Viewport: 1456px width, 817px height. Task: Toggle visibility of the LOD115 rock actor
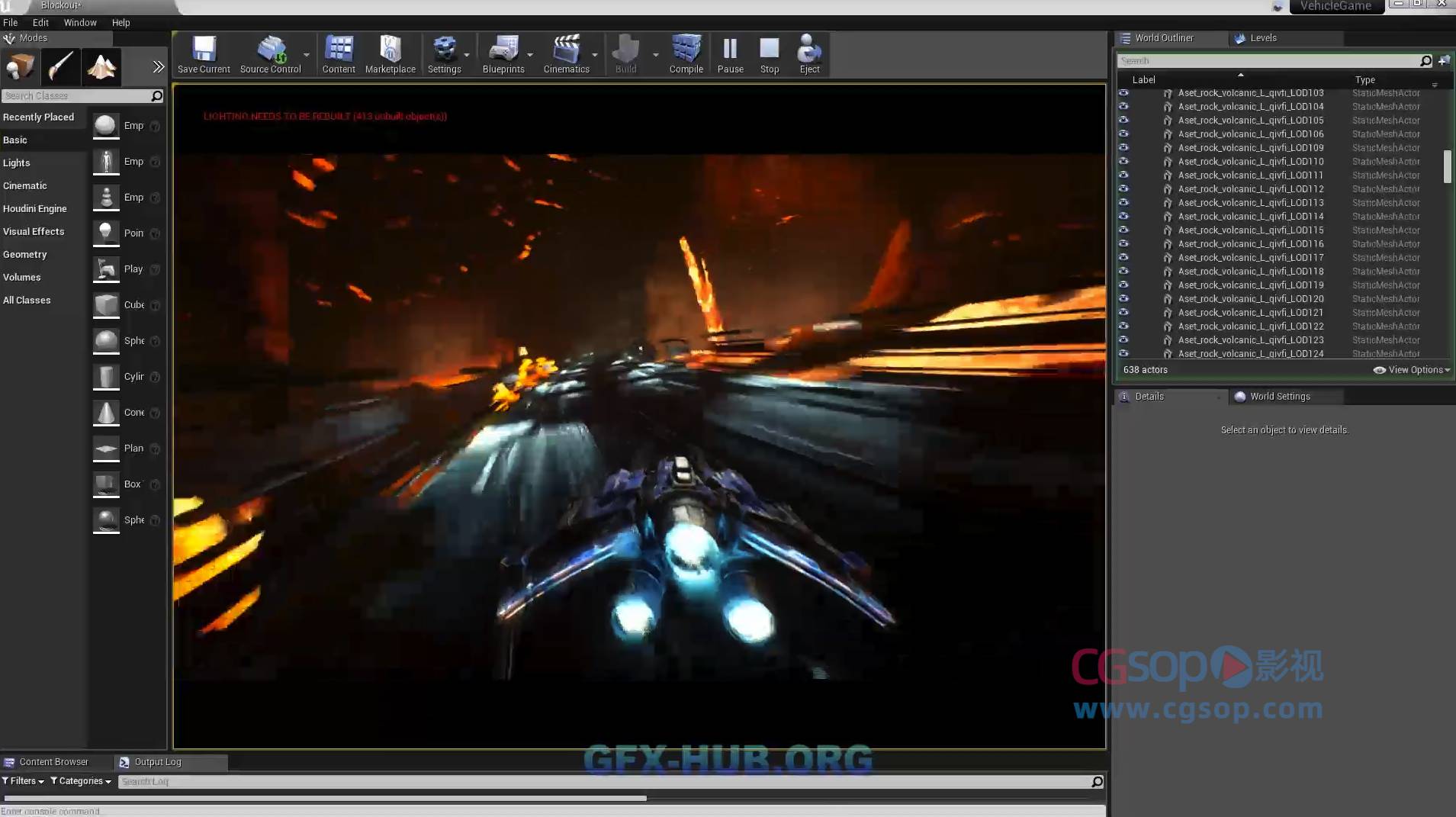coord(1123,230)
